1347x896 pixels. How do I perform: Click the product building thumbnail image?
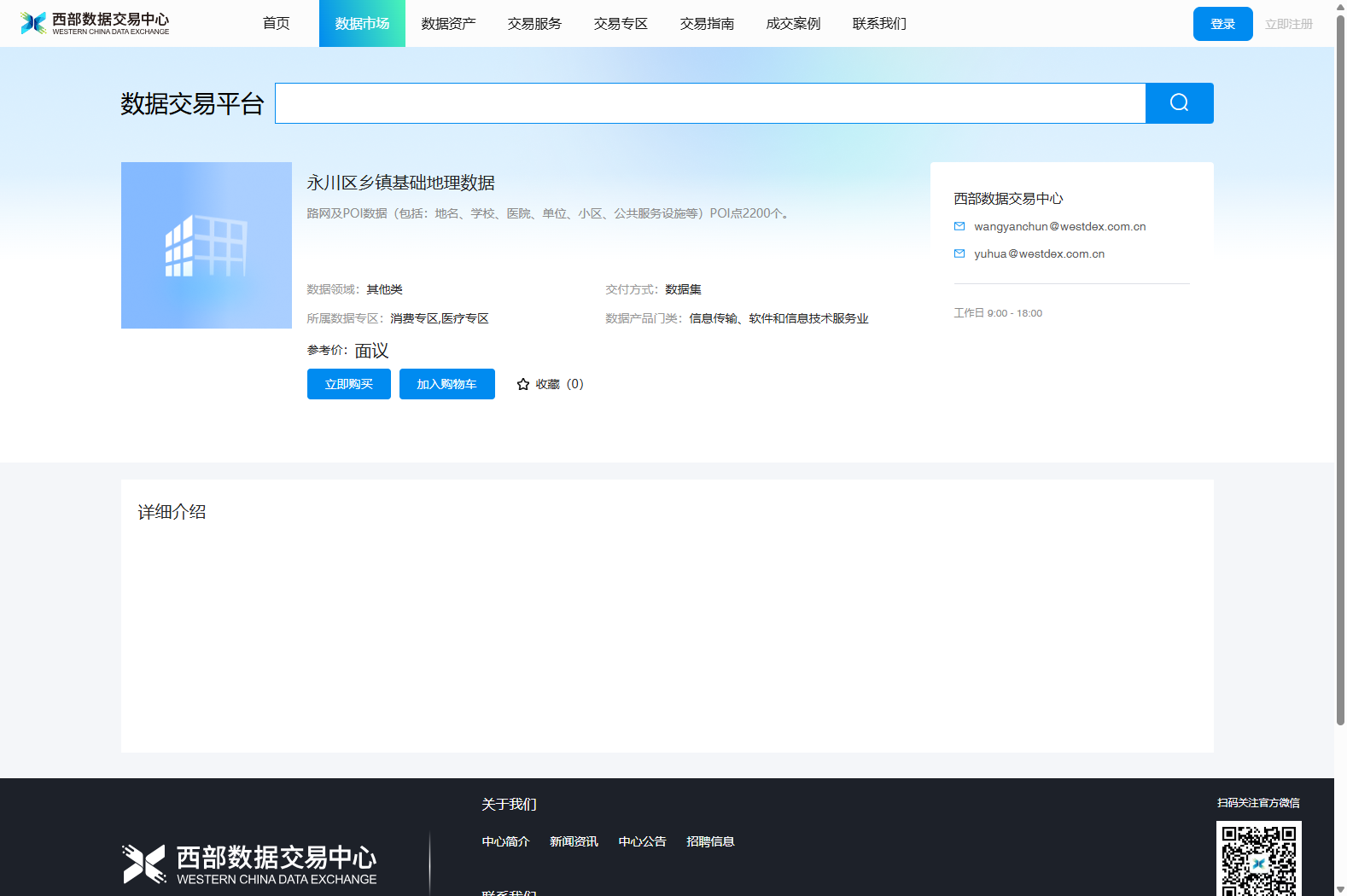[207, 245]
